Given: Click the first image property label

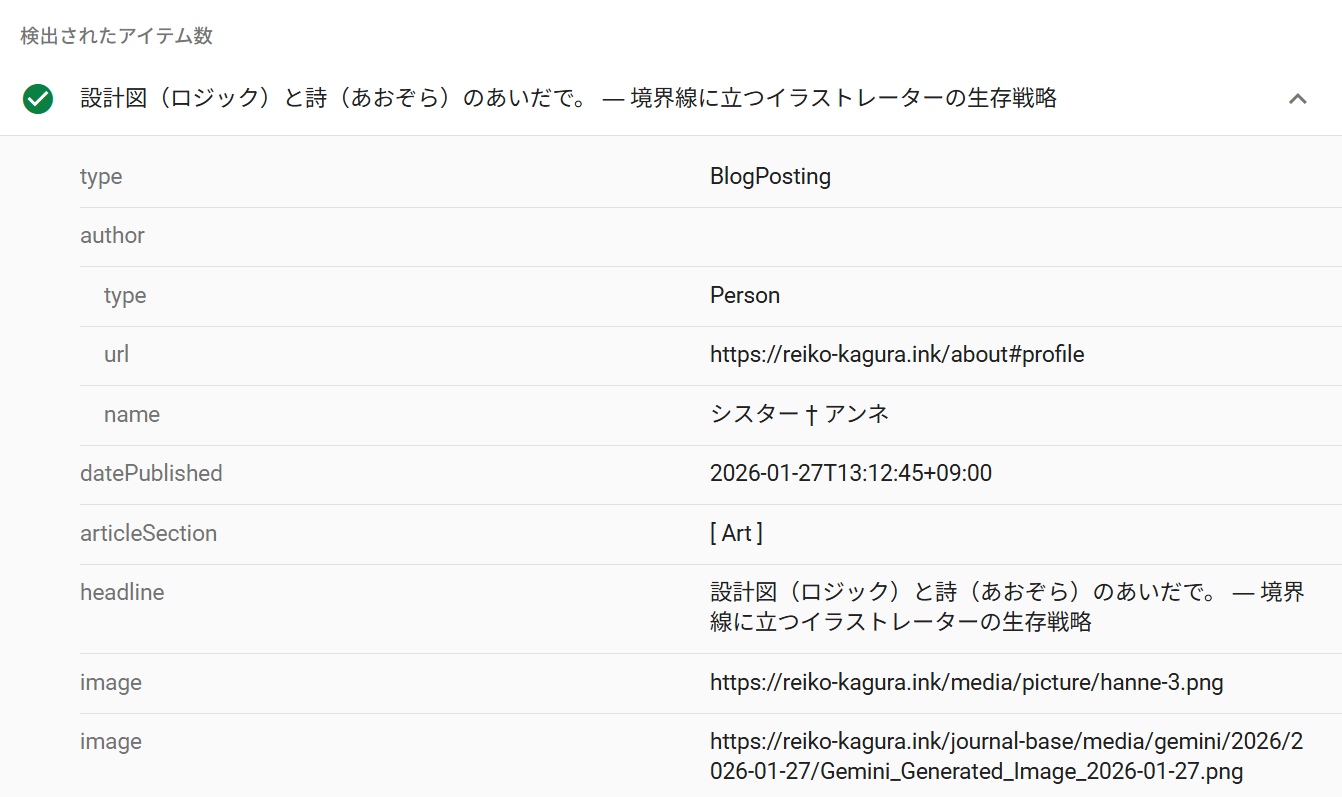Looking at the screenshot, I should [x=111, y=682].
